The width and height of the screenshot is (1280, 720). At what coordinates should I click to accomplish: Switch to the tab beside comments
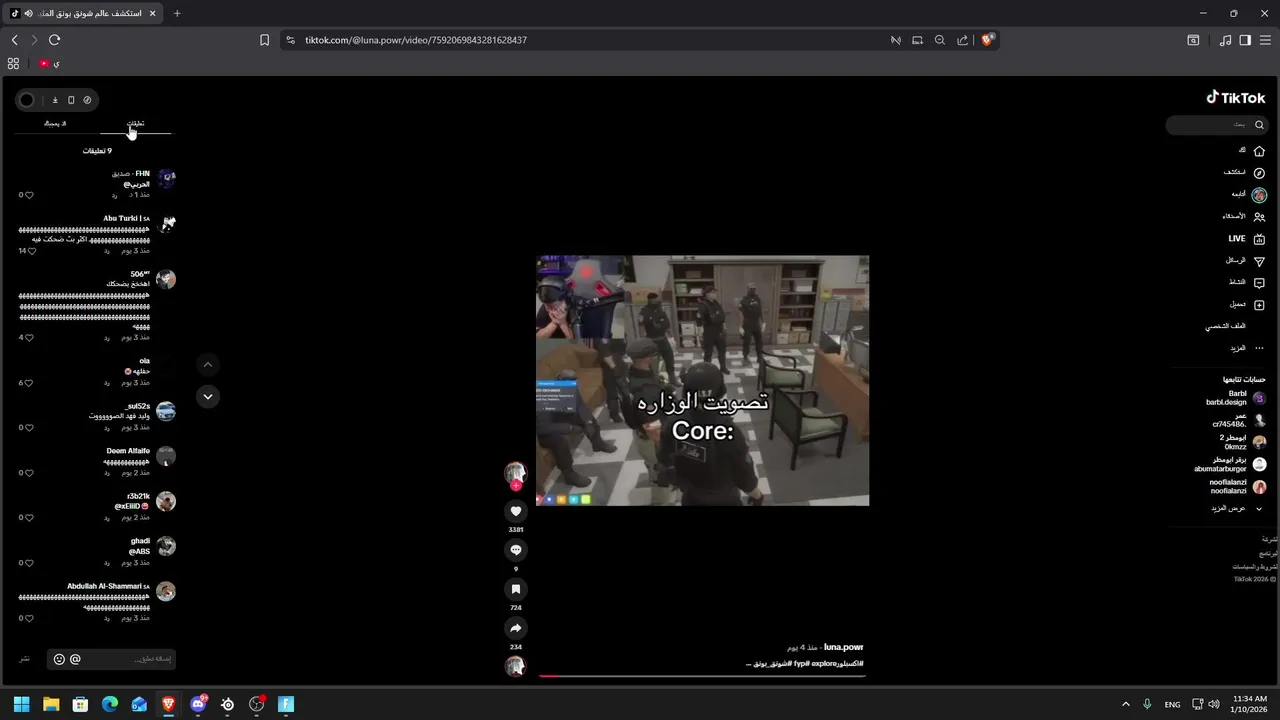(x=55, y=124)
